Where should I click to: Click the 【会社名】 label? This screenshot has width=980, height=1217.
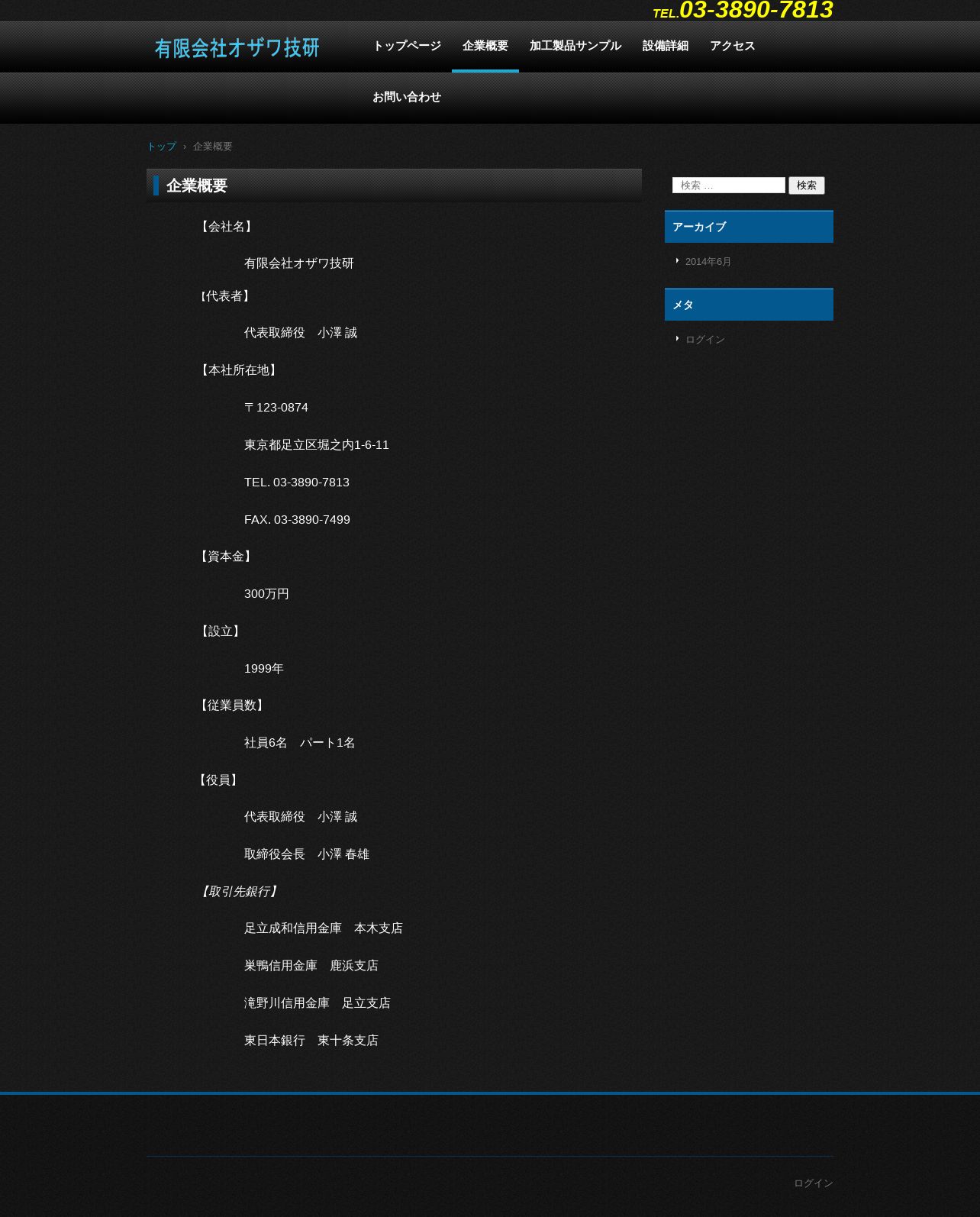coord(226,227)
